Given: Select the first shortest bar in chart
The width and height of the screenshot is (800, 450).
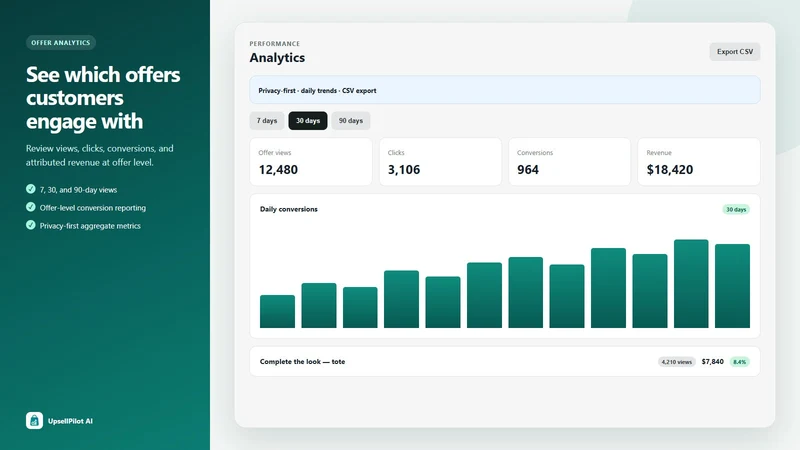Looking at the screenshot, I should (277, 311).
